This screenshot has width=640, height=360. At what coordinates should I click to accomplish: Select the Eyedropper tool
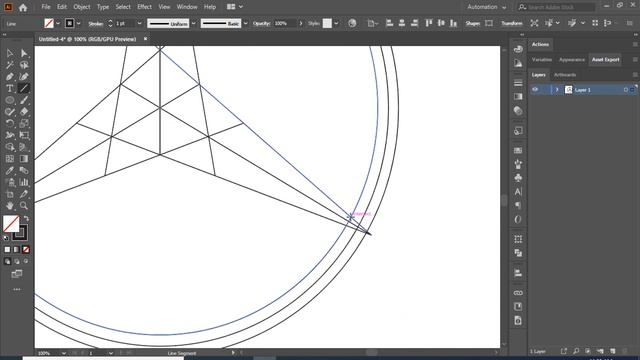tap(10, 171)
